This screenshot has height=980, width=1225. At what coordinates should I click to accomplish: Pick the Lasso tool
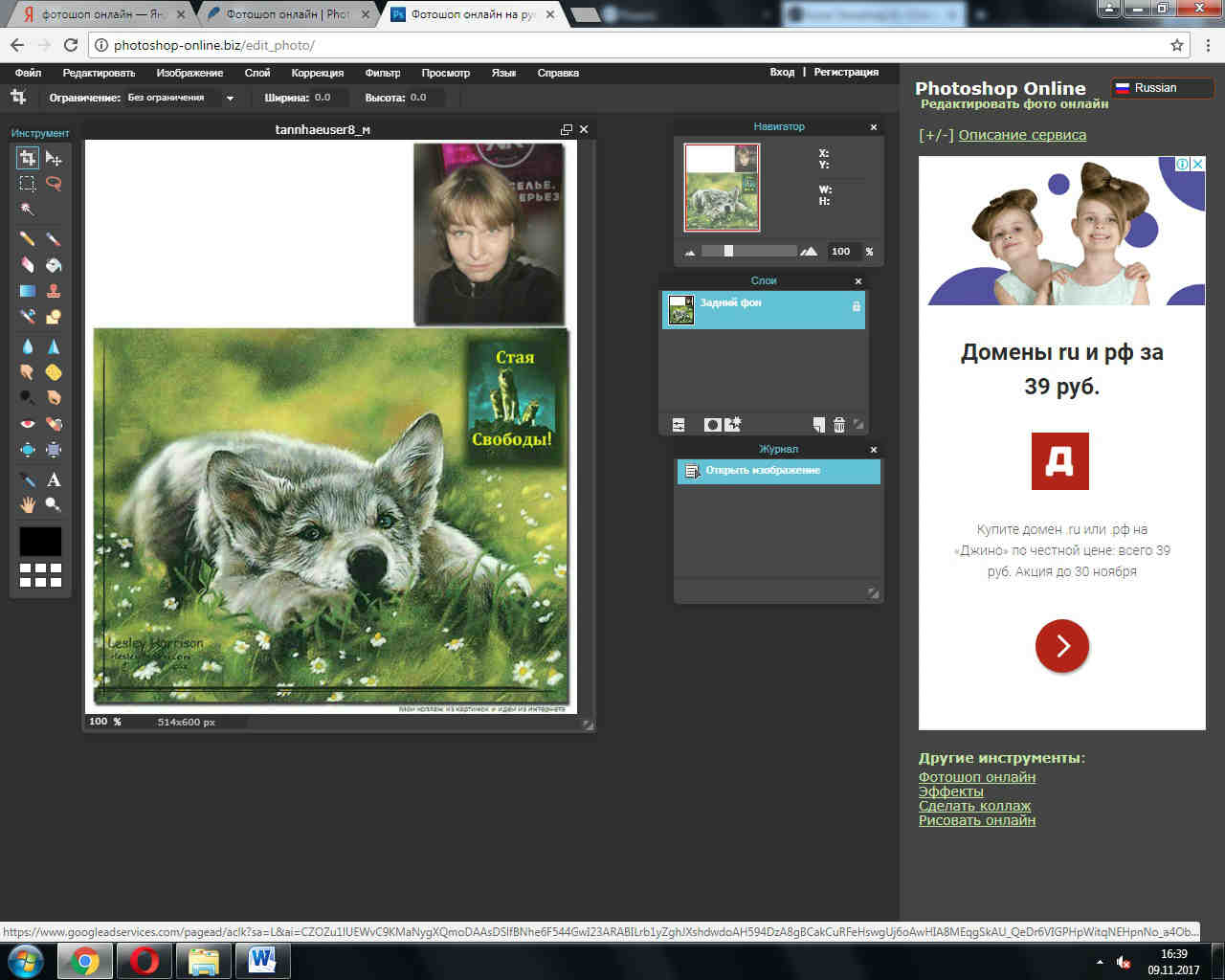pyautogui.click(x=54, y=184)
